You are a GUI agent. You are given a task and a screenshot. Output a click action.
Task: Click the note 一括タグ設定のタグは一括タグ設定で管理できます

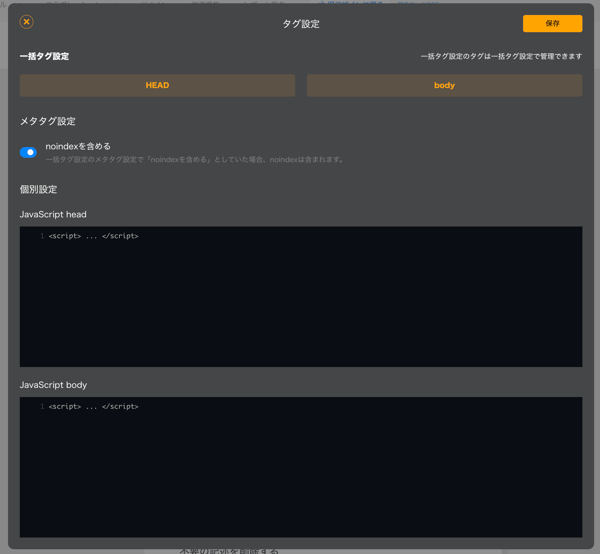tap(501, 57)
